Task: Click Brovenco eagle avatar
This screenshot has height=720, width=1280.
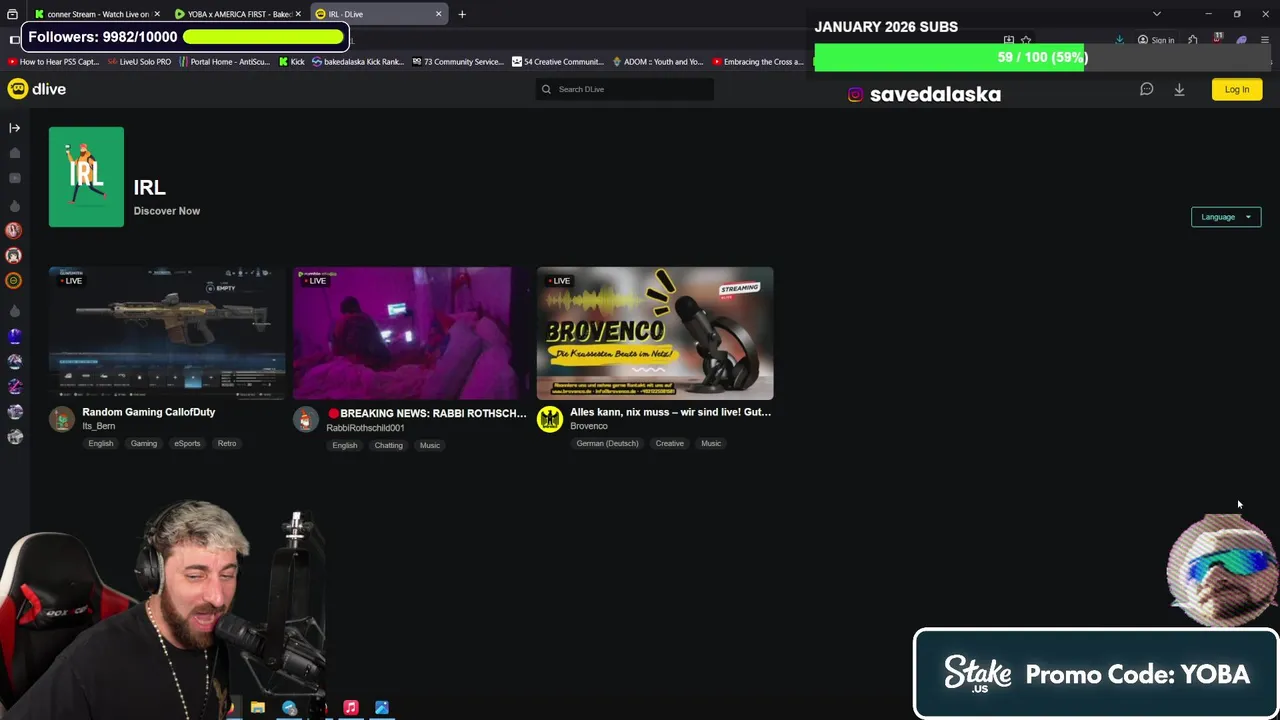Action: 550,419
